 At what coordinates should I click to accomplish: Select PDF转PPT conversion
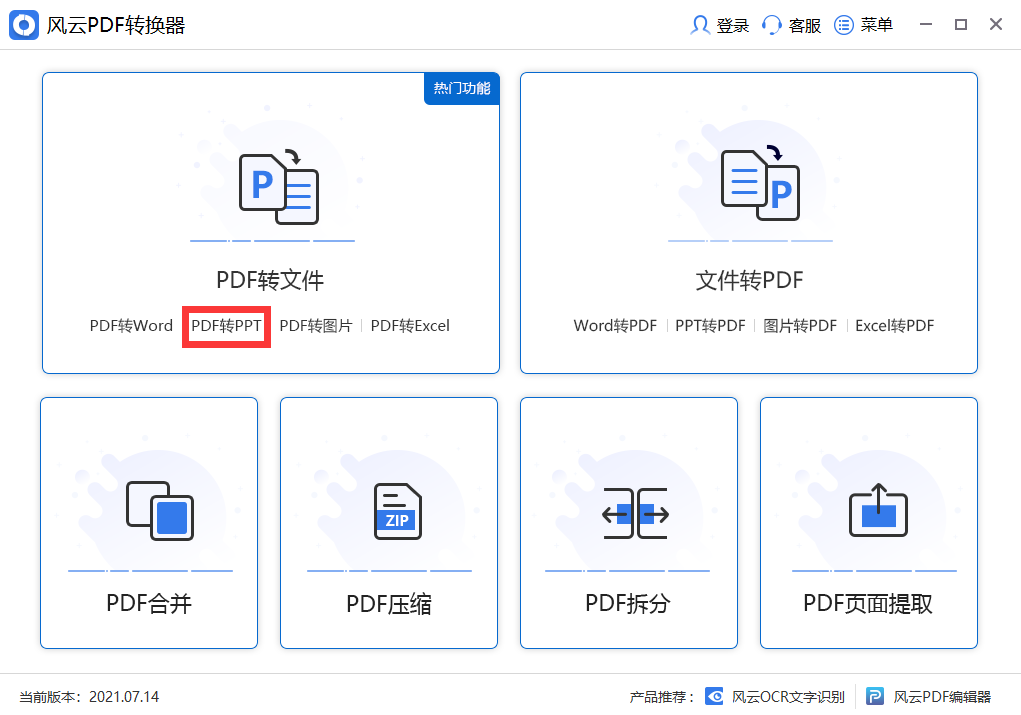(x=226, y=326)
